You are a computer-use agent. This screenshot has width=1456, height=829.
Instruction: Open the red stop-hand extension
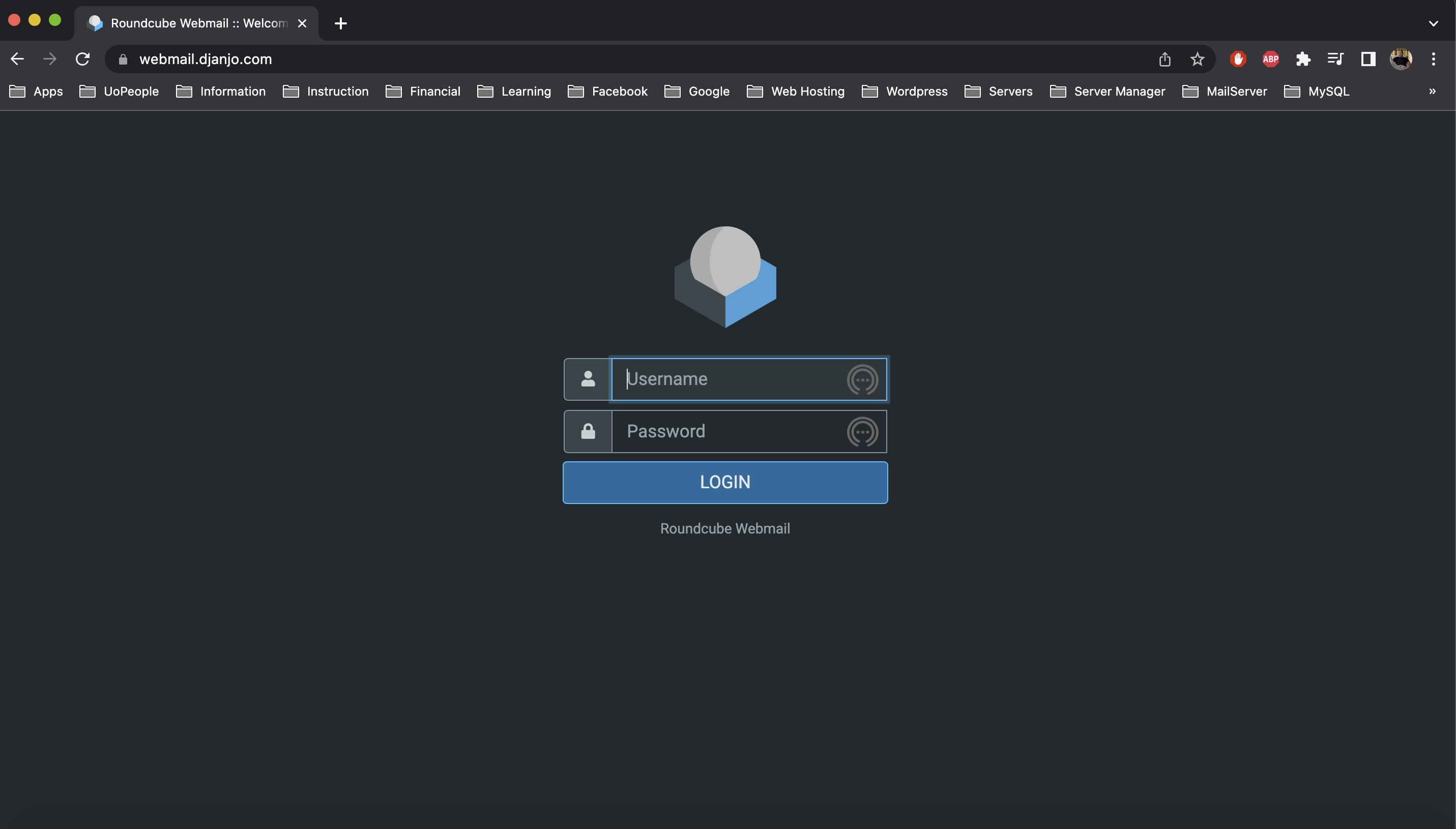(1238, 58)
